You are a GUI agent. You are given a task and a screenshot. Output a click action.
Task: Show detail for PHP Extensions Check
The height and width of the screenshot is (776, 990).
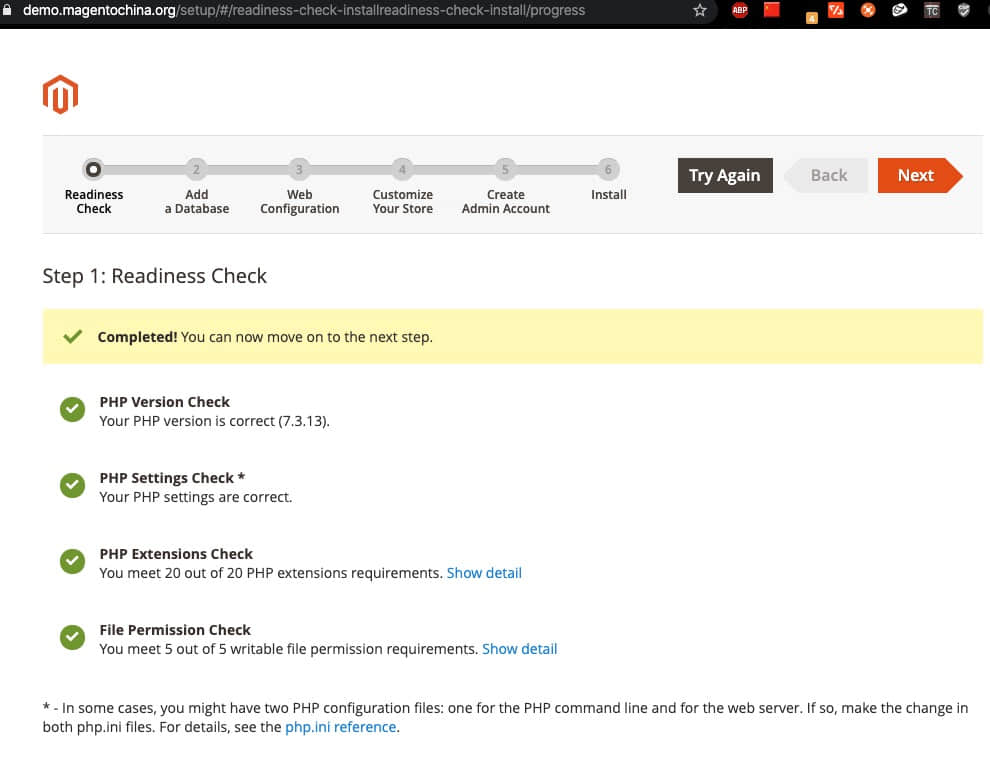coord(484,573)
